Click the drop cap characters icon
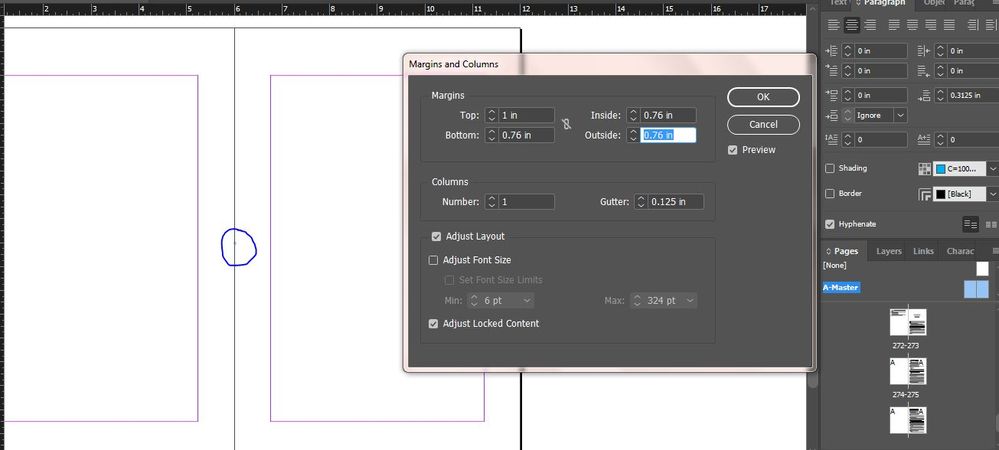Screen dimensions: 999x450 coord(924,139)
